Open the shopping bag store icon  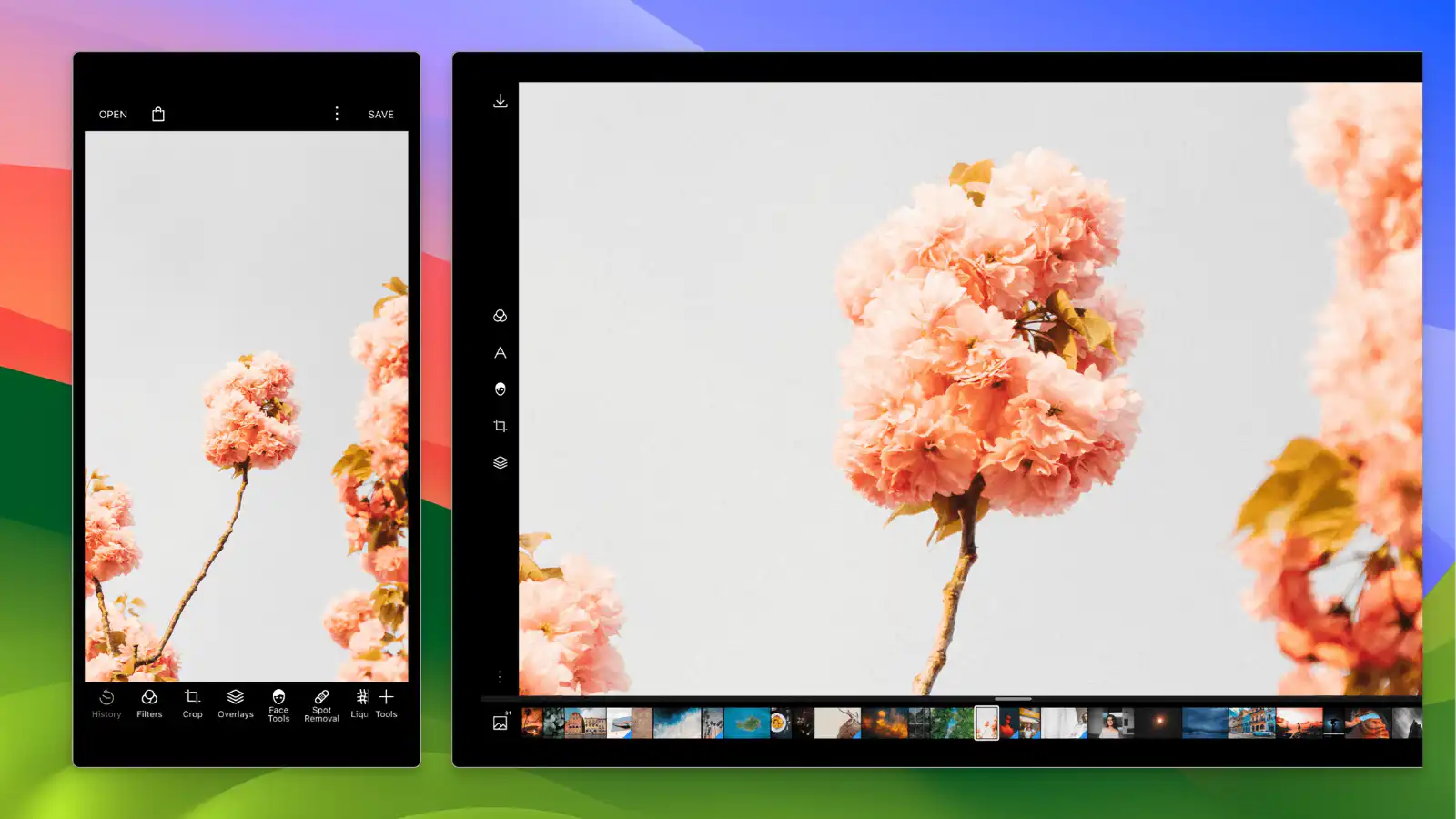pyautogui.click(x=158, y=114)
